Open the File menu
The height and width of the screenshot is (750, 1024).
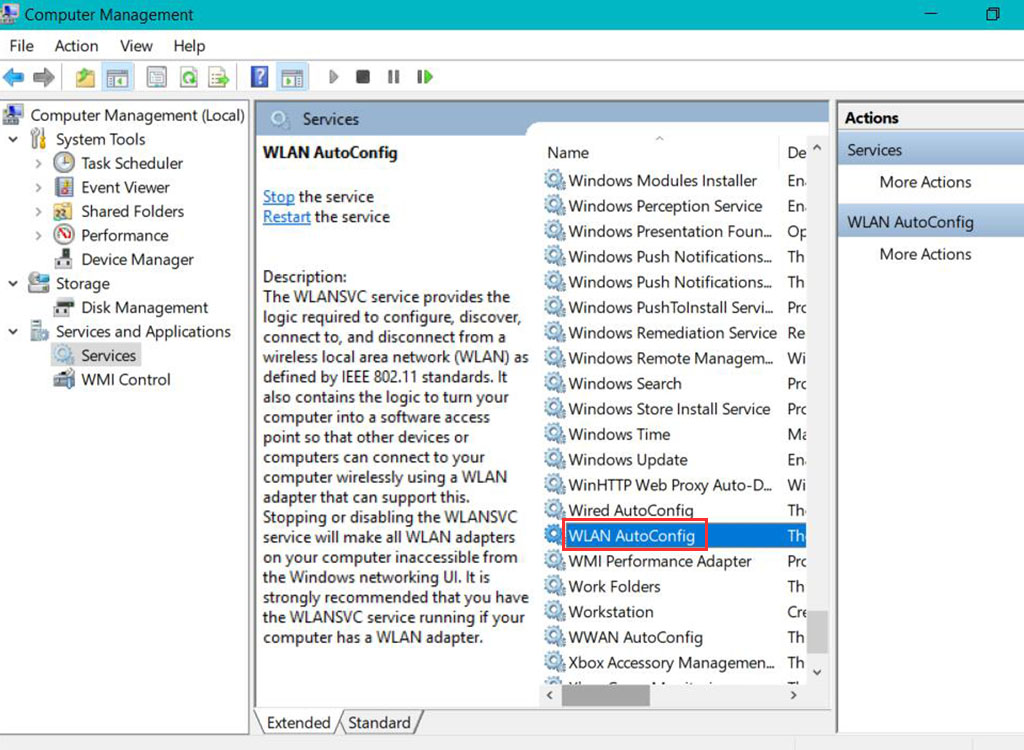click(22, 46)
